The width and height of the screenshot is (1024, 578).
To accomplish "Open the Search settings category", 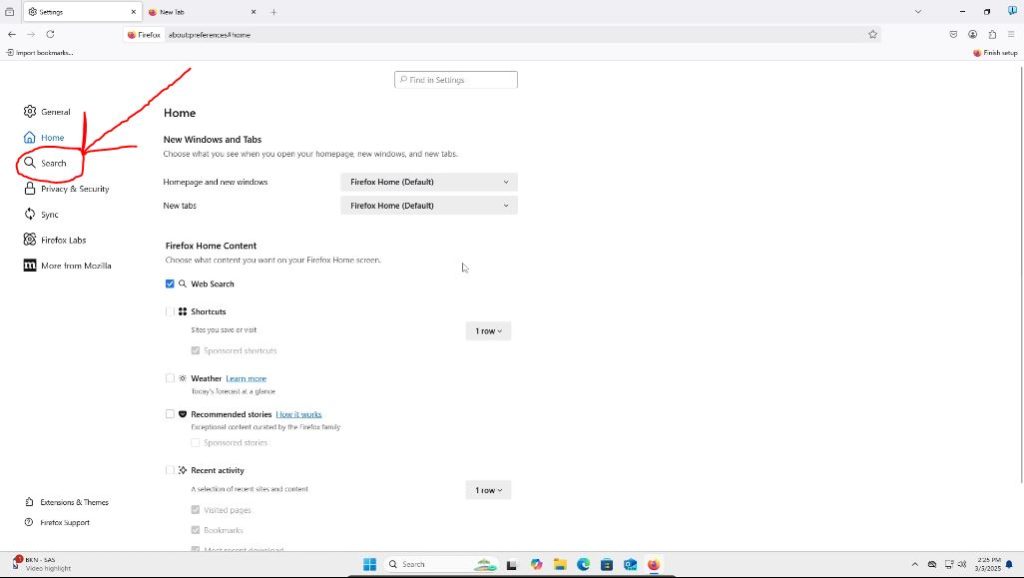I will tap(45, 163).
